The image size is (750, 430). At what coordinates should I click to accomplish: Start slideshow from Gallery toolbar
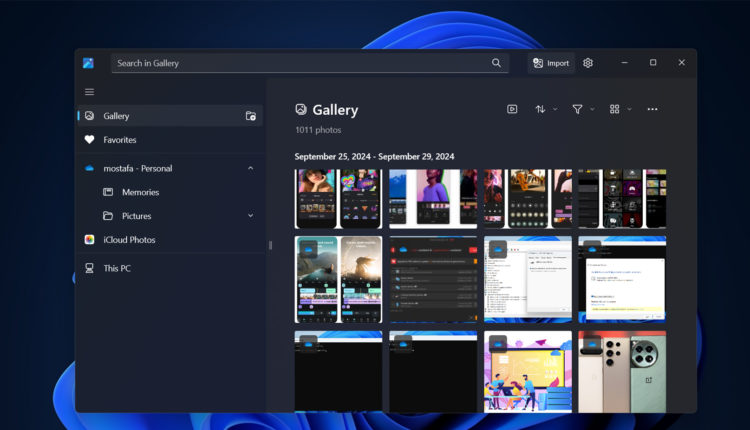[512, 110]
